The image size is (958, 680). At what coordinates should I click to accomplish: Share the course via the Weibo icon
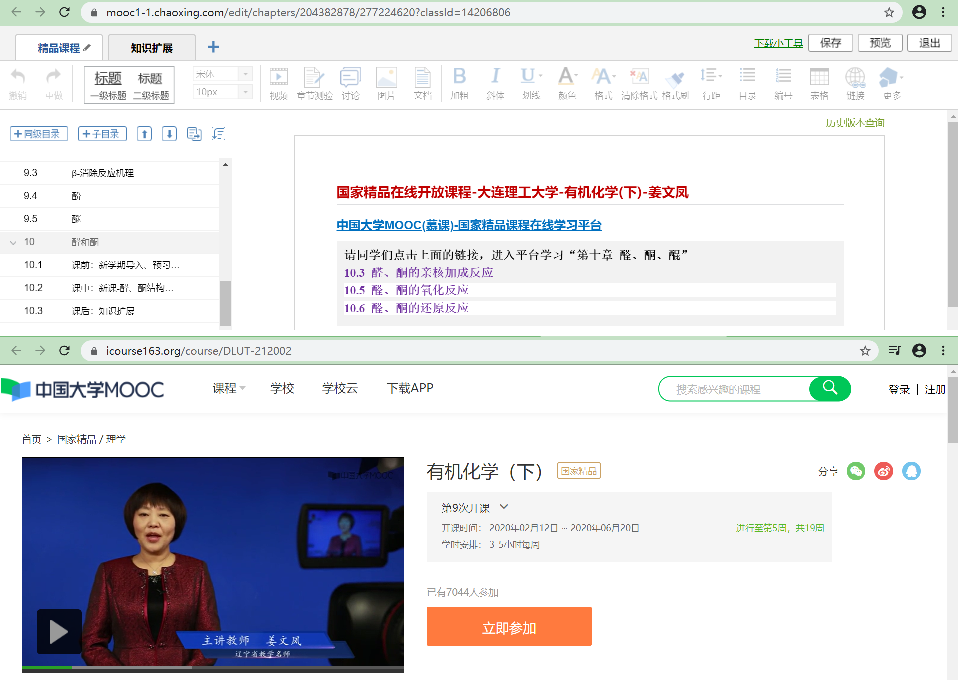point(883,471)
